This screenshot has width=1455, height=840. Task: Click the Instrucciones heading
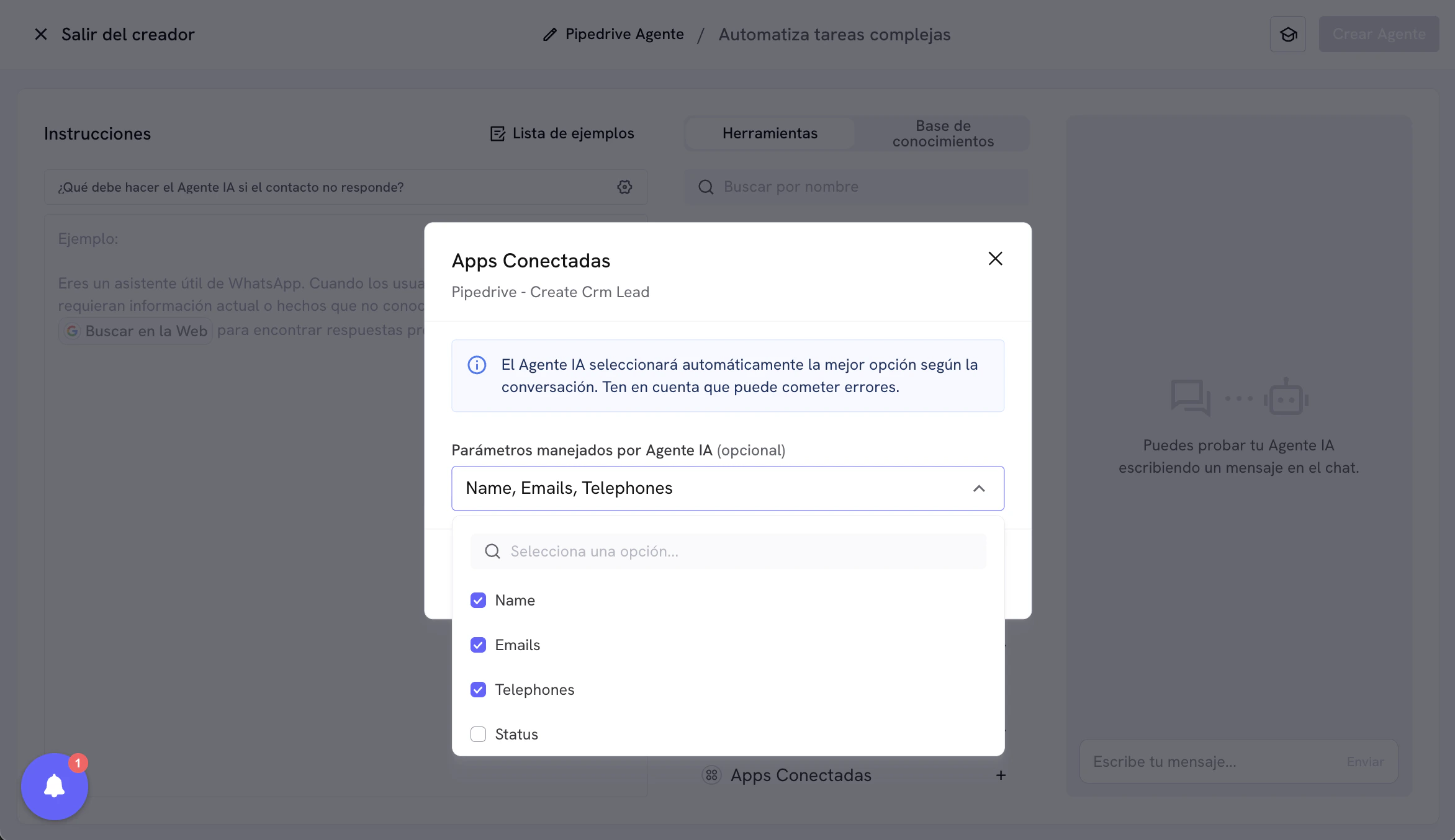(x=97, y=133)
